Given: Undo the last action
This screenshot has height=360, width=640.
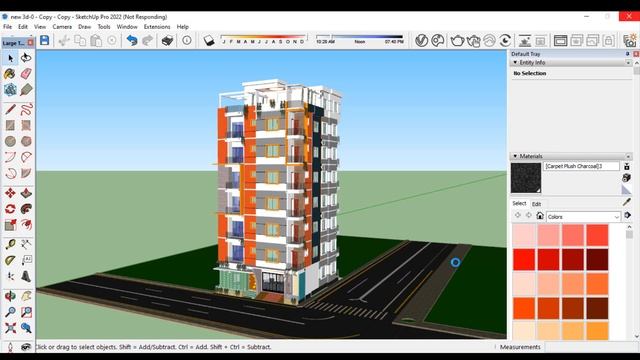Looking at the screenshot, I should [x=131, y=40].
